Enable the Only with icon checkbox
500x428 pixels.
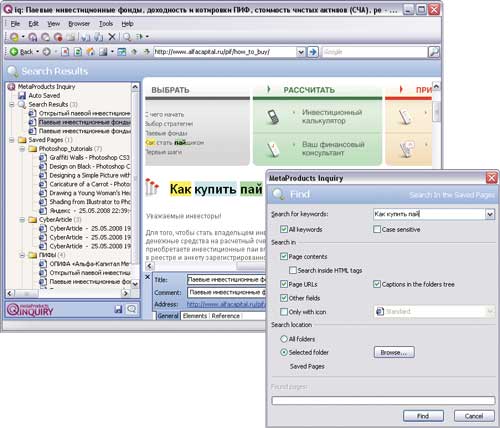[284, 312]
